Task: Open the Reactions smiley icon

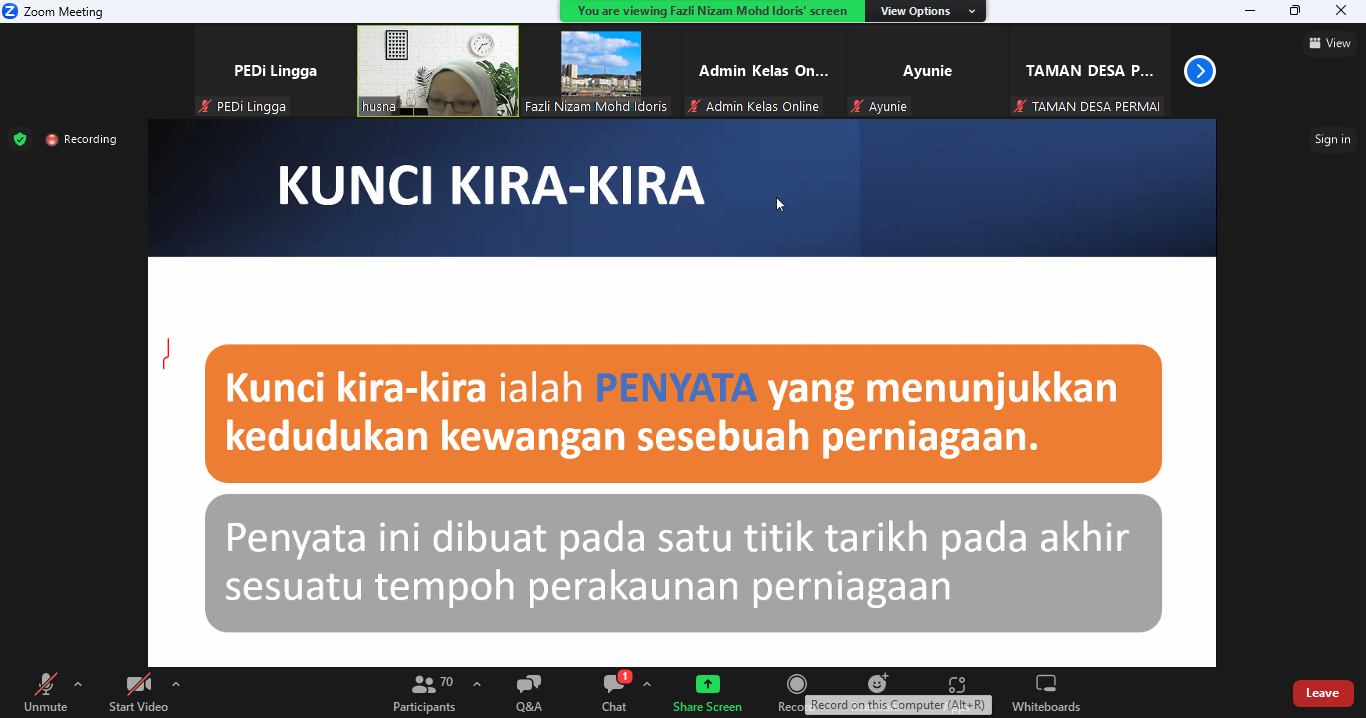Action: tap(877, 684)
